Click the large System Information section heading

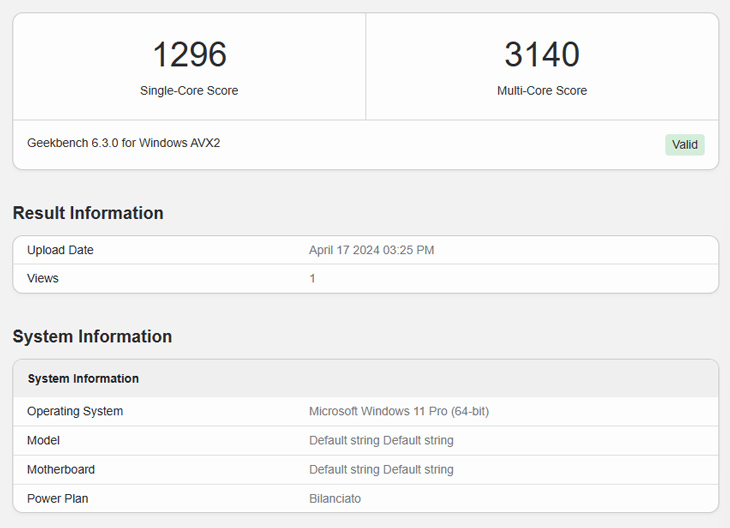point(92,337)
